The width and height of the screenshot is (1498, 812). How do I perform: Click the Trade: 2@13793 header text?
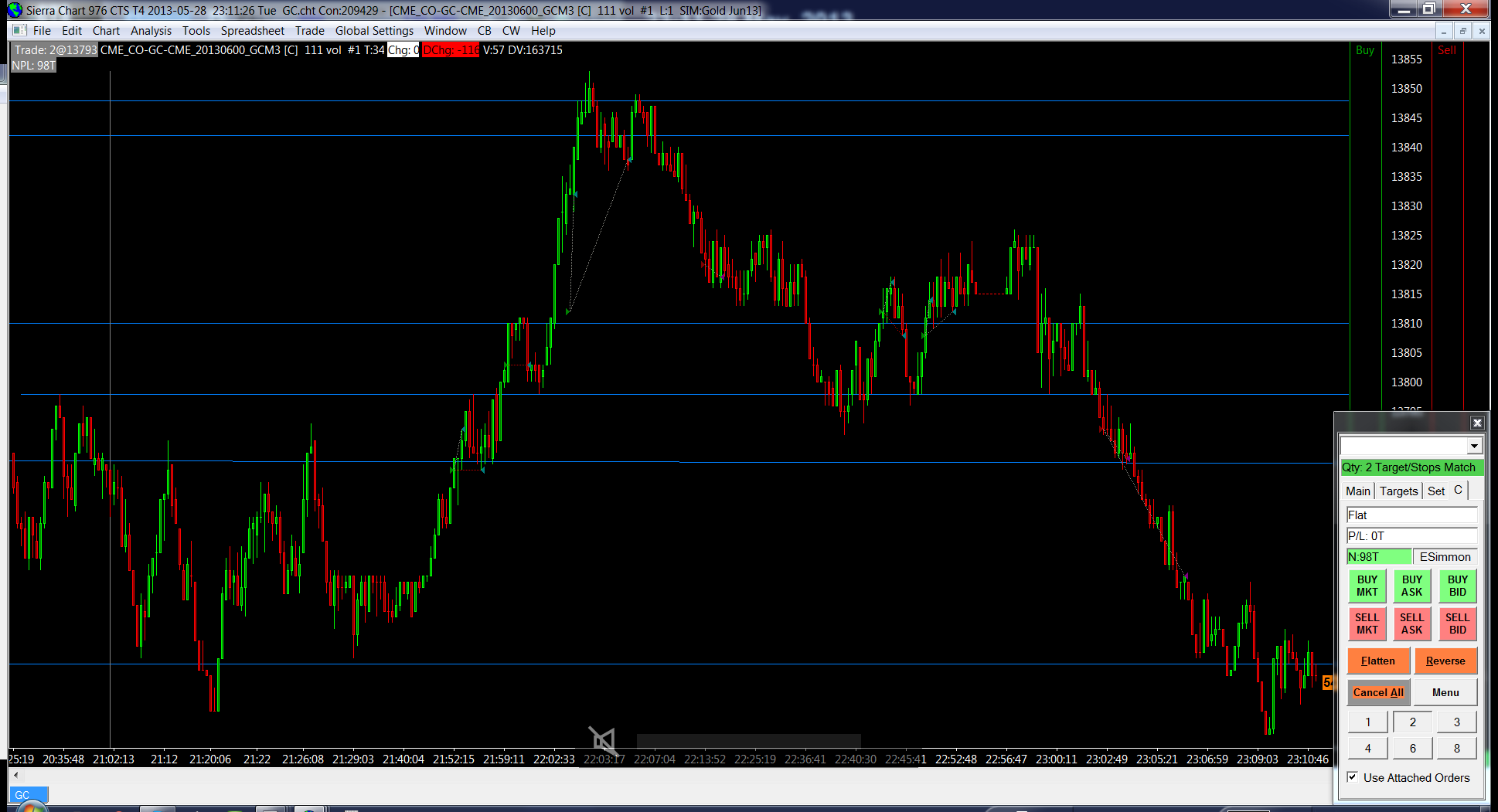pyautogui.click(x=55, y=50)
